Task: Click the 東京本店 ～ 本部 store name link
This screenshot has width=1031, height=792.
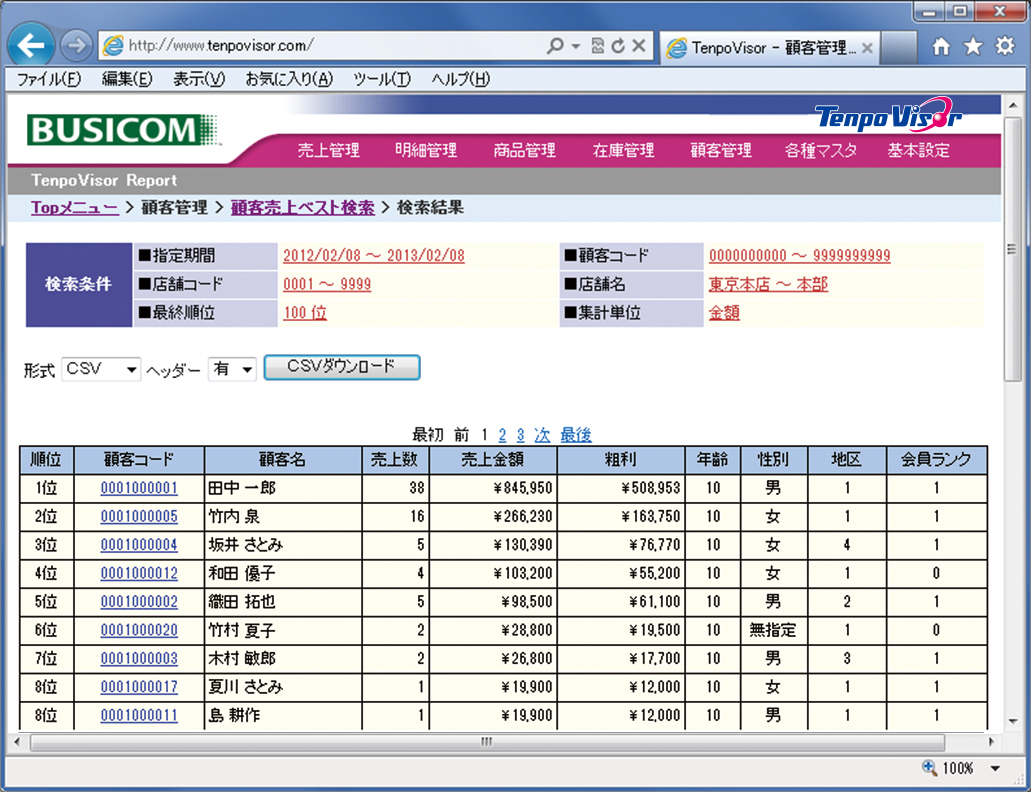Action: [x=768, y=285]
